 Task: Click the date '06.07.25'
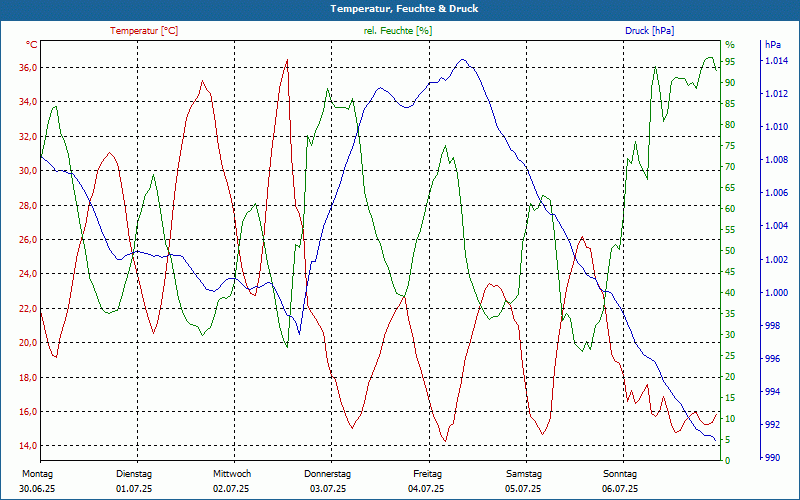(620, 489)
